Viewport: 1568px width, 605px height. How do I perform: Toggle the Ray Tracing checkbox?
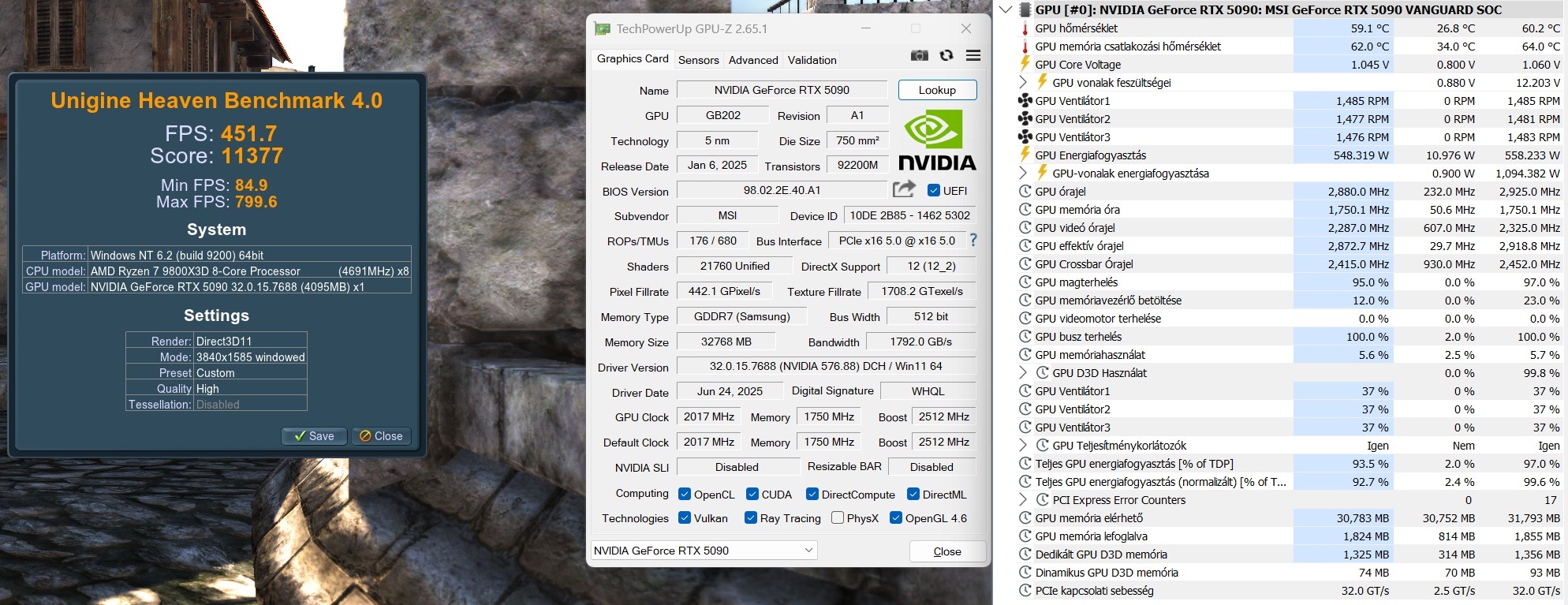(751, 517)
